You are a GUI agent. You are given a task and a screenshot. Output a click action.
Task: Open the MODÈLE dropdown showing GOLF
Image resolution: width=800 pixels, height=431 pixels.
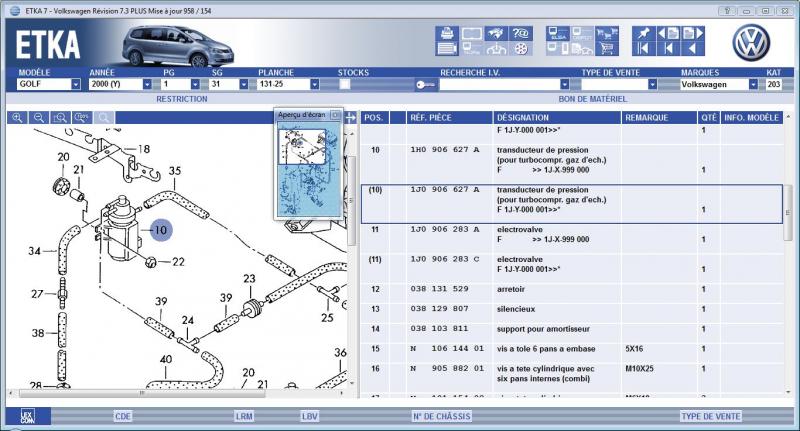pyautogui.click(x=76, y=85)
